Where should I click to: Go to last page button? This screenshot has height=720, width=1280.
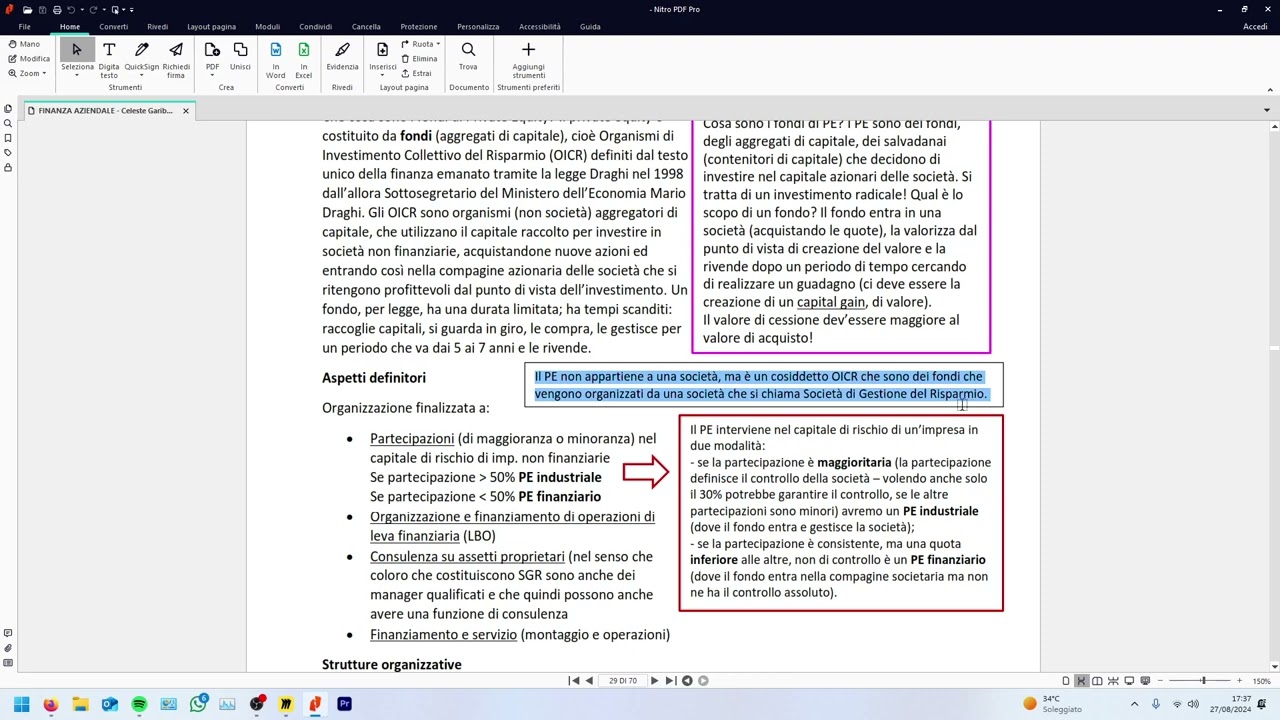(x=670, y=681)
